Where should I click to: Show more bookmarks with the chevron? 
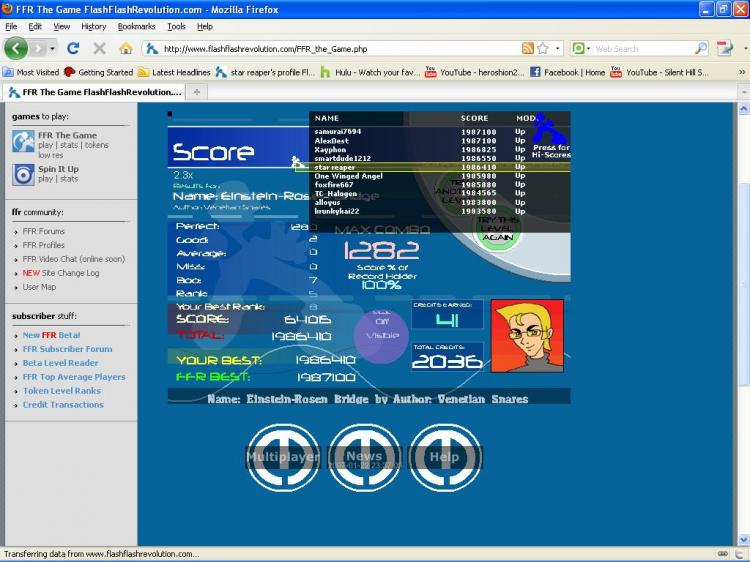(742, 72)
